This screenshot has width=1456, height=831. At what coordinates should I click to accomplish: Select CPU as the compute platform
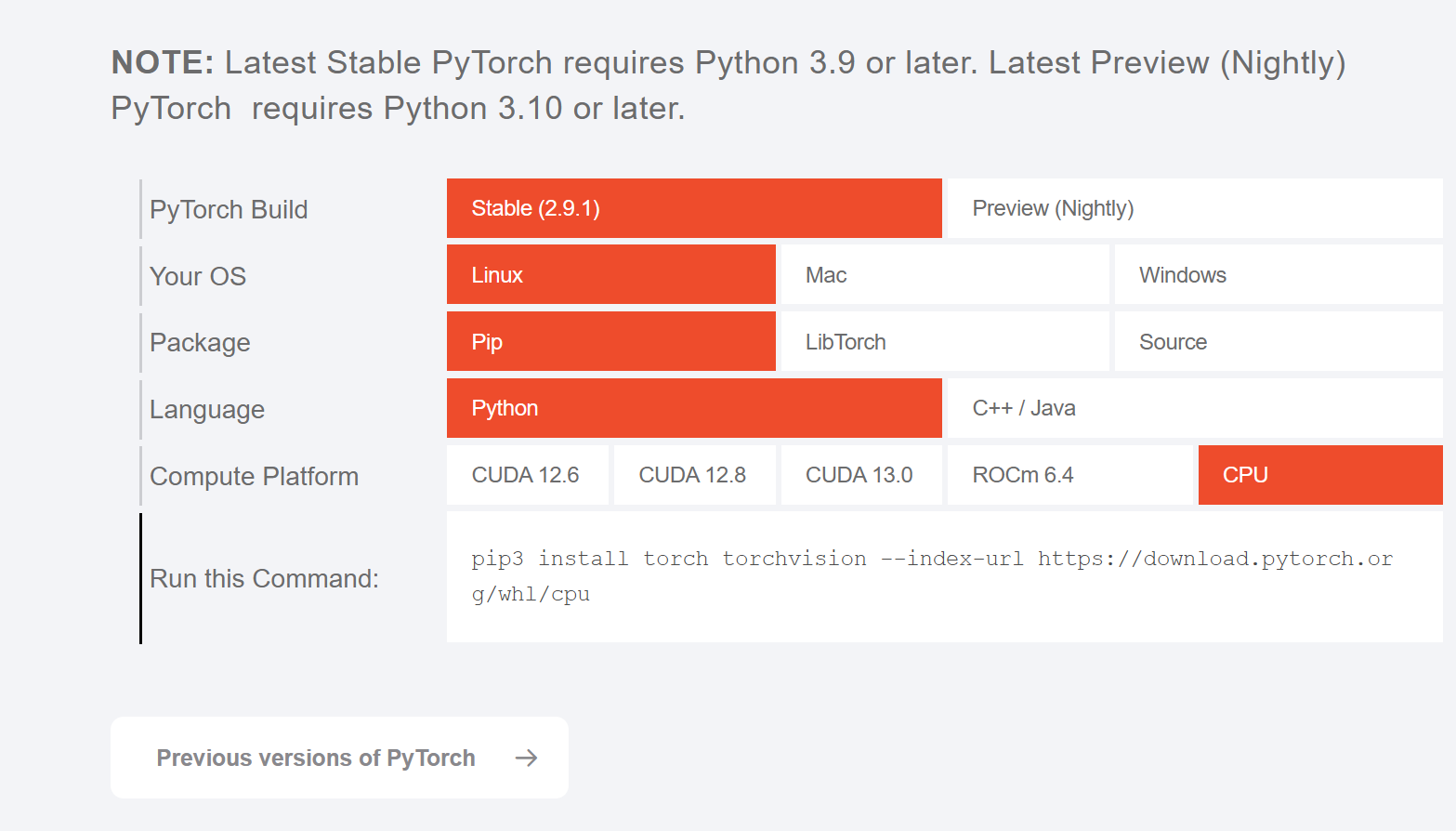click(1319, 475)
